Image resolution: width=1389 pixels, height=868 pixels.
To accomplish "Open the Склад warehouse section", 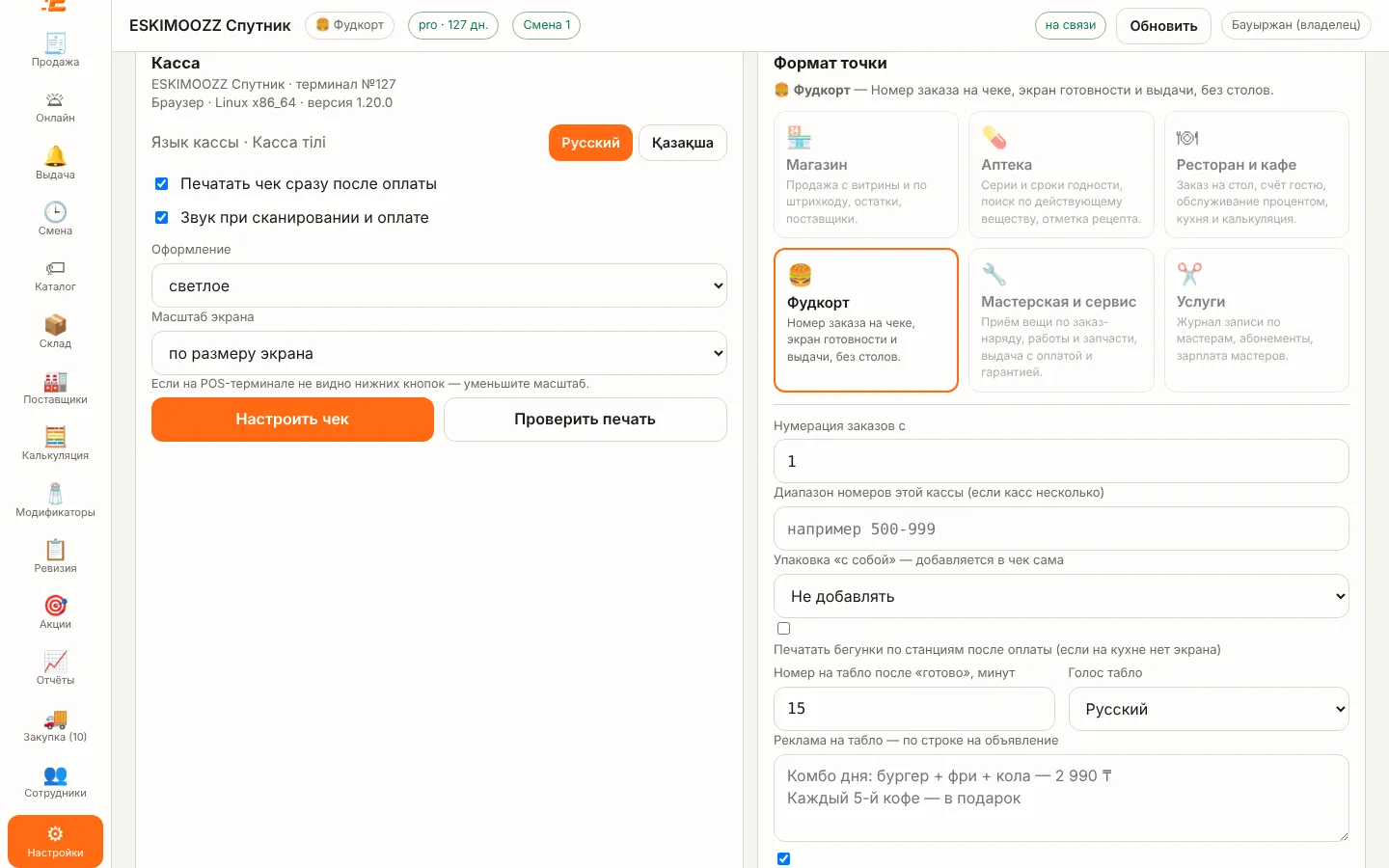I will 55,332.
